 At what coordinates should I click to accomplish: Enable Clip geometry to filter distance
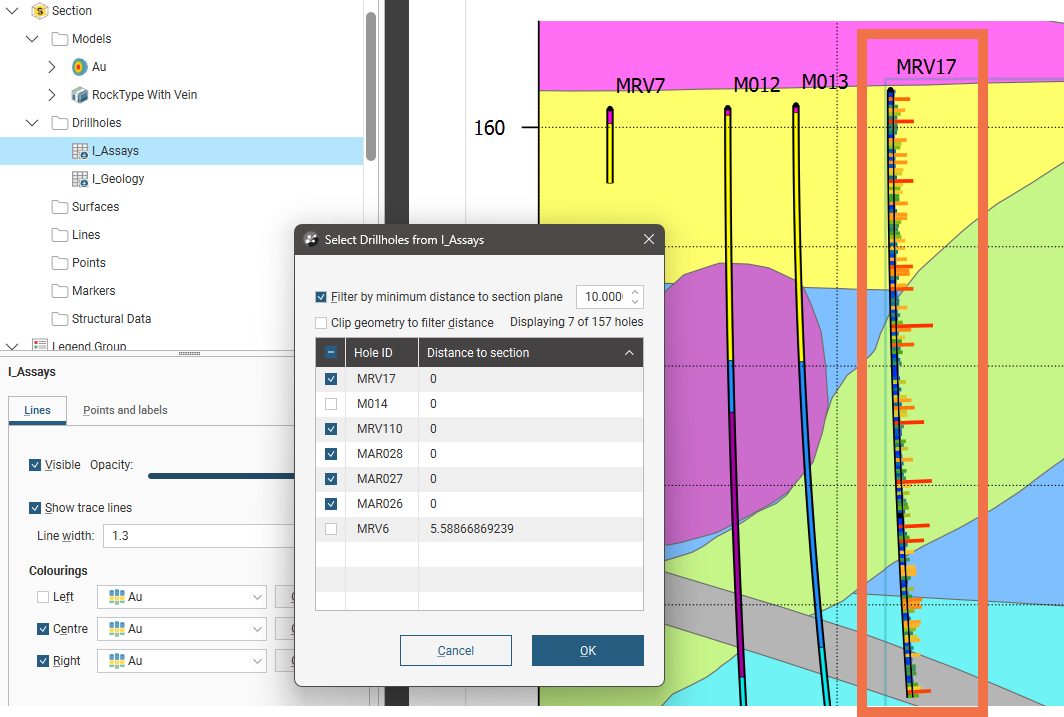321,323
